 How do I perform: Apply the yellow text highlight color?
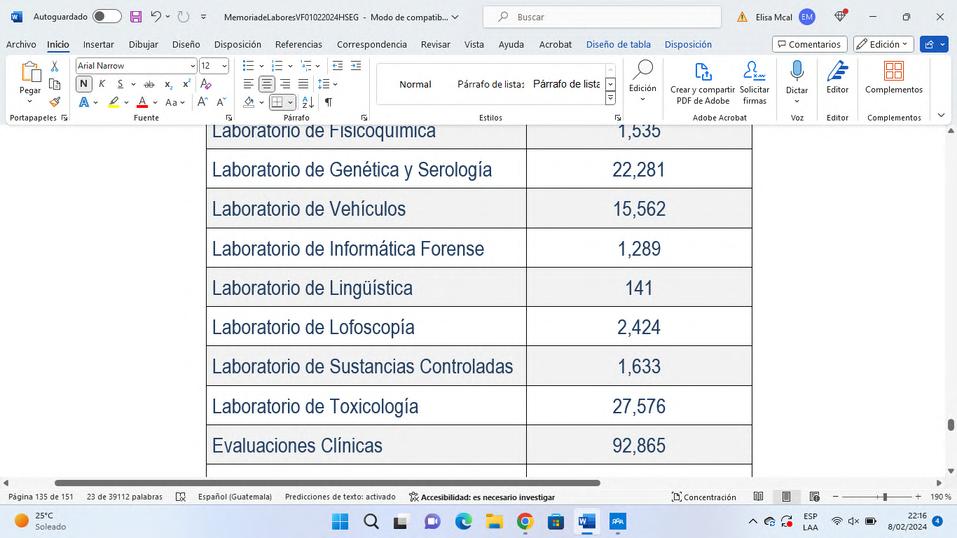[x=114, y=103]
